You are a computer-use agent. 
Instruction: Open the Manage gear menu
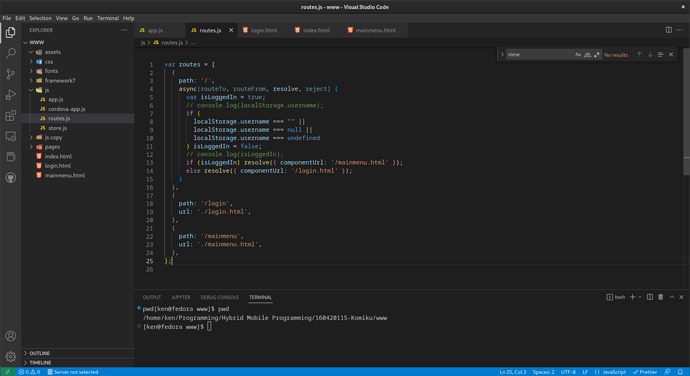(x=11, y=356)
